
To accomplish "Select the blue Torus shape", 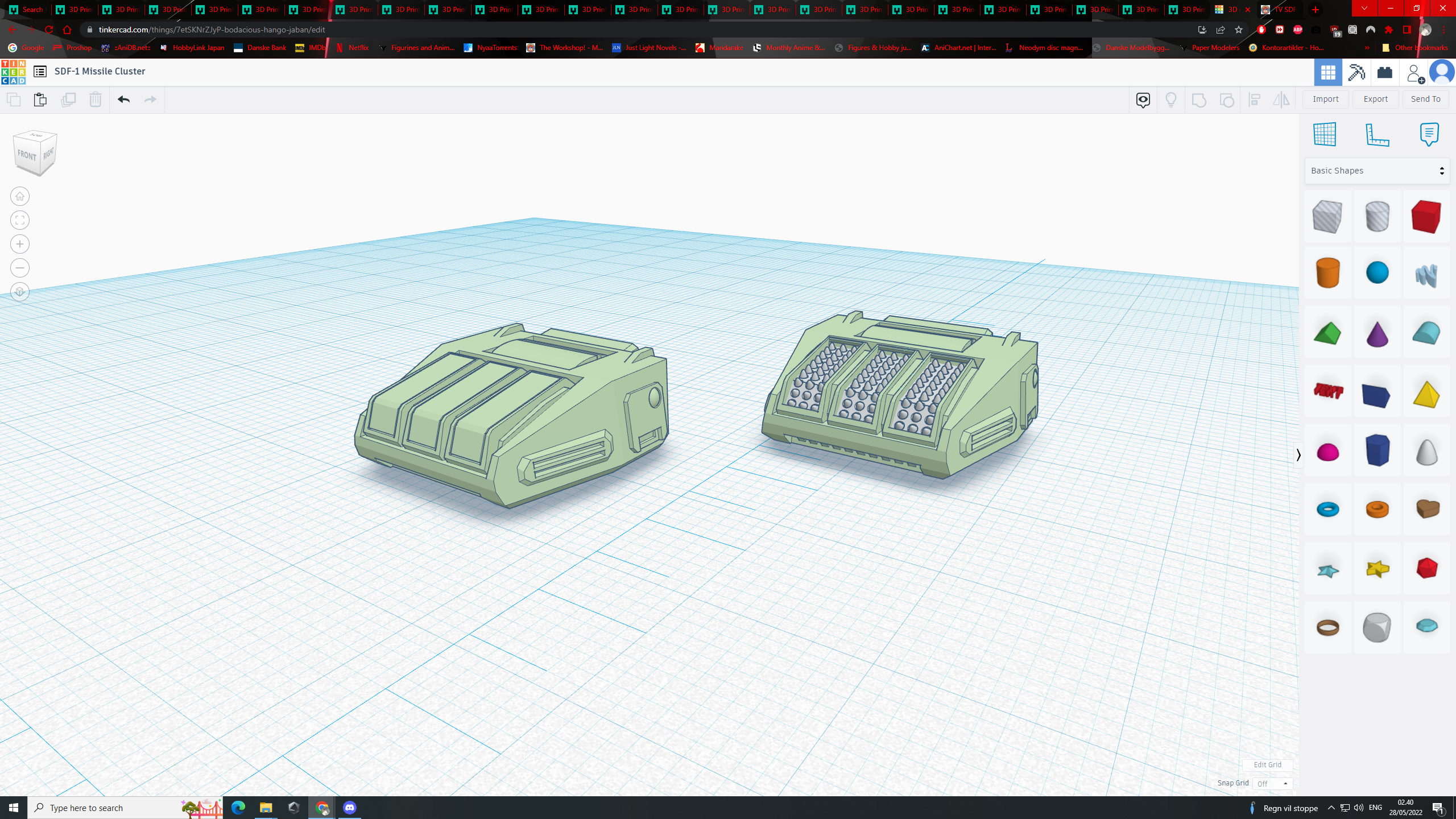I will [1327, 509].
